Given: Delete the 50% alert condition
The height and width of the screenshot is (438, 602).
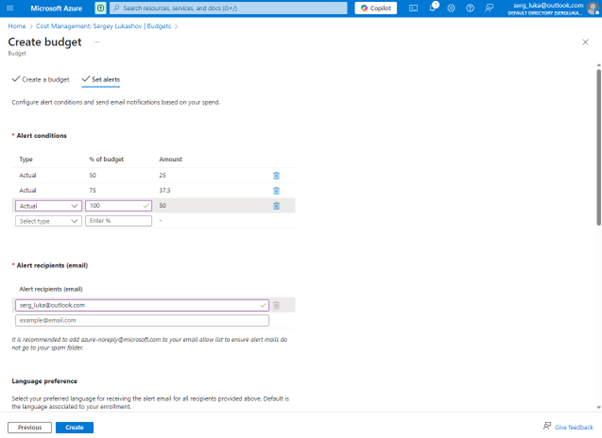Looking at the screenshot, I should tap(276, 175).
